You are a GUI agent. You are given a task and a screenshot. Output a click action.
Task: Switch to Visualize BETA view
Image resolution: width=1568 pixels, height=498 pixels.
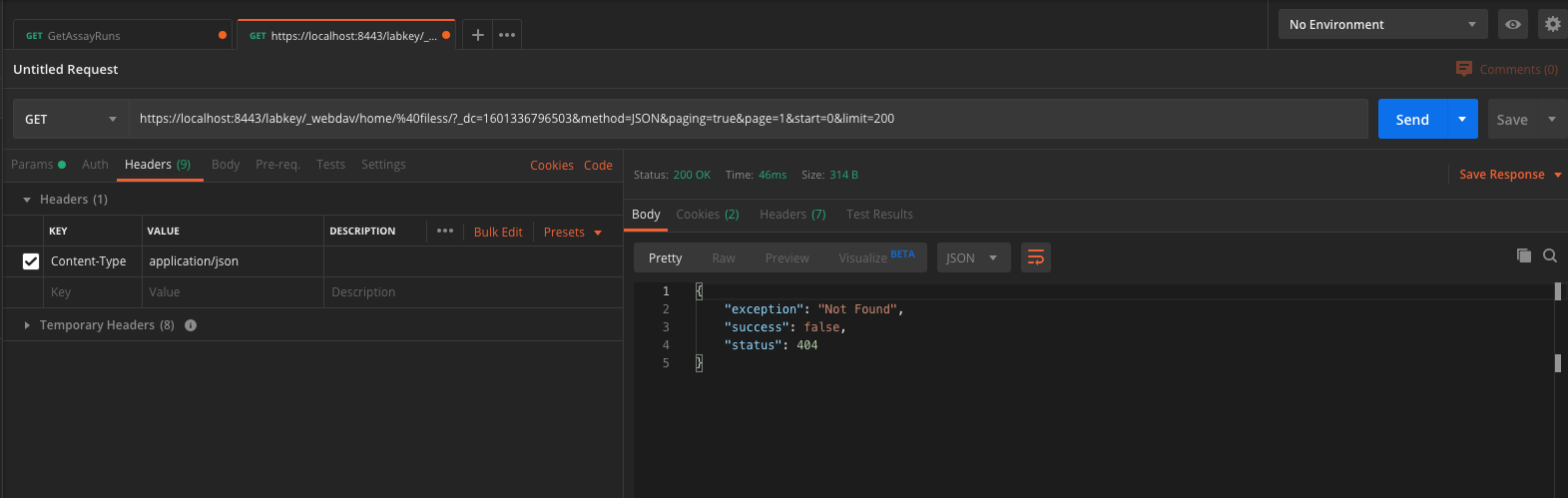coord(876,257)
